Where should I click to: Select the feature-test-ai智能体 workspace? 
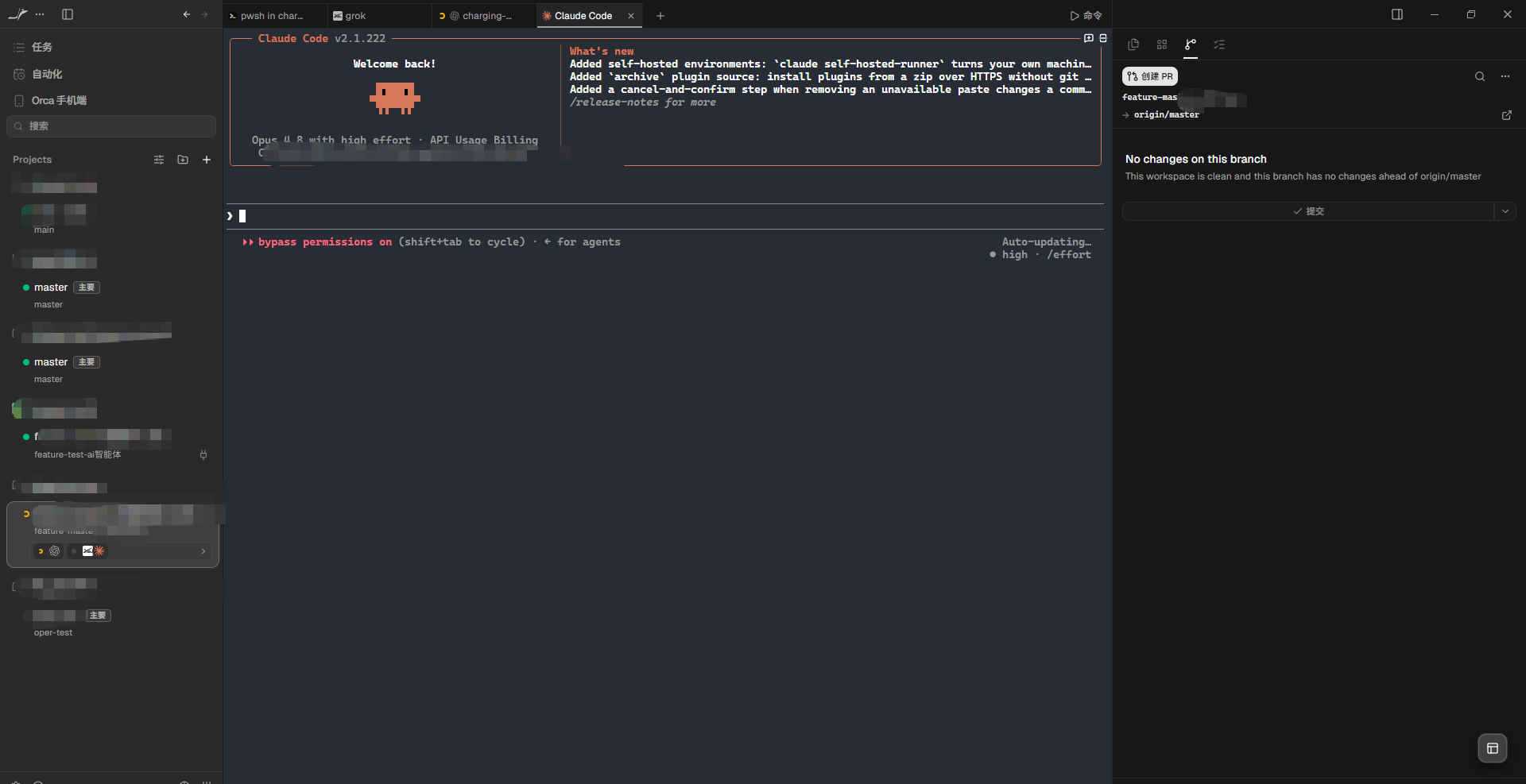[x=111, y=445]
